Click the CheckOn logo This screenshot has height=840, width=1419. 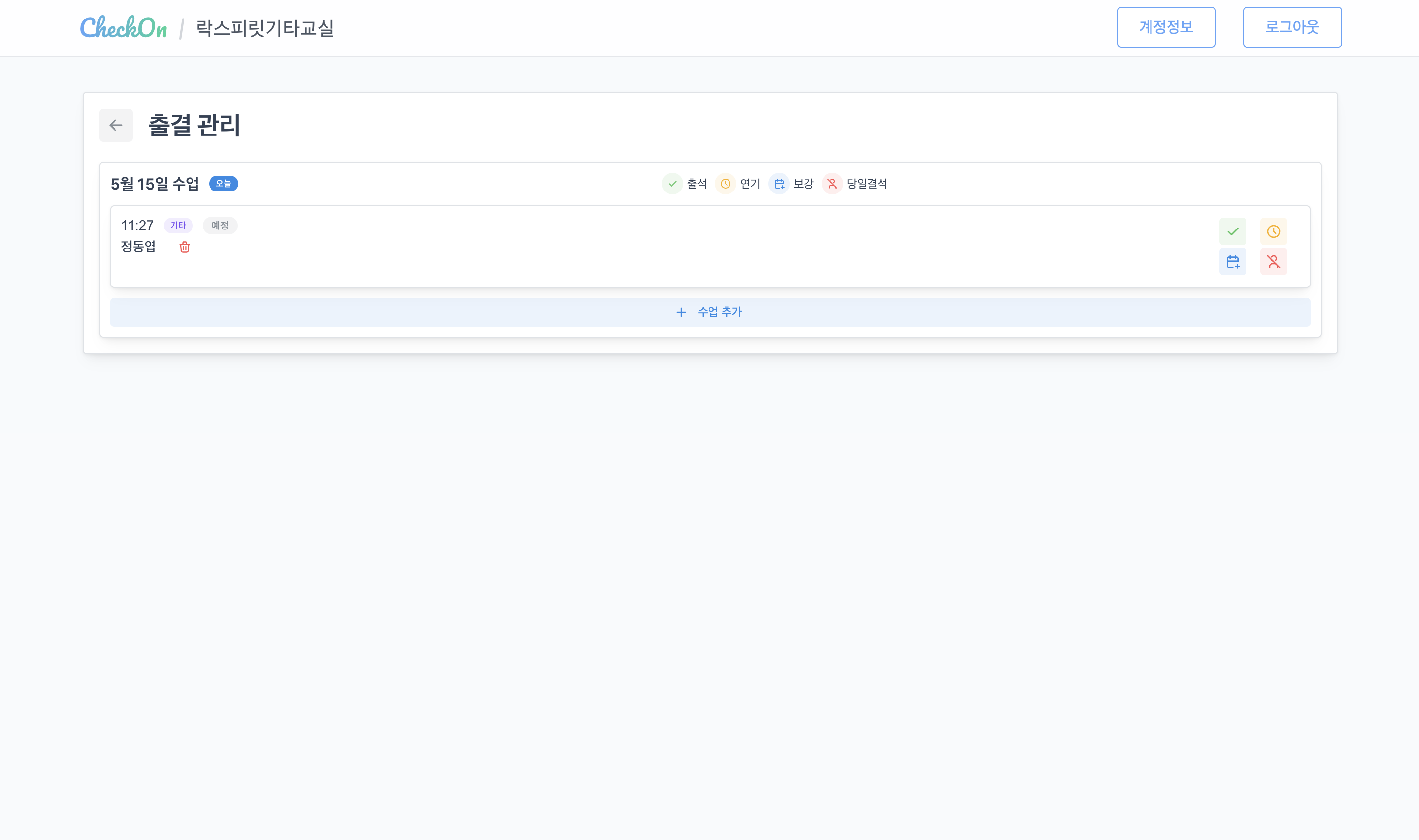[x=123, y=27]
